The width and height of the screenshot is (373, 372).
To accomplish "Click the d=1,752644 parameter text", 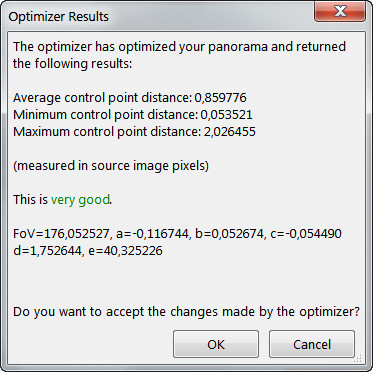I will pos(48,251).
